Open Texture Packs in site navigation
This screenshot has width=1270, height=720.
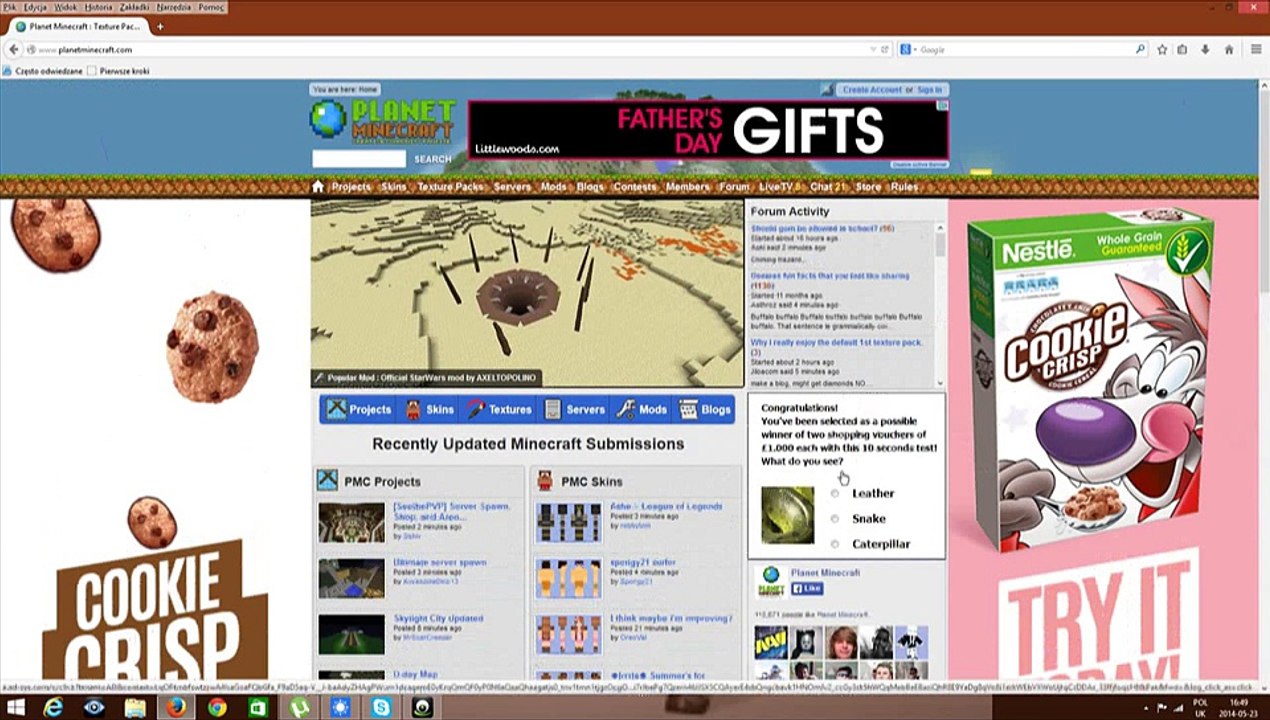[x=450, y=187]
